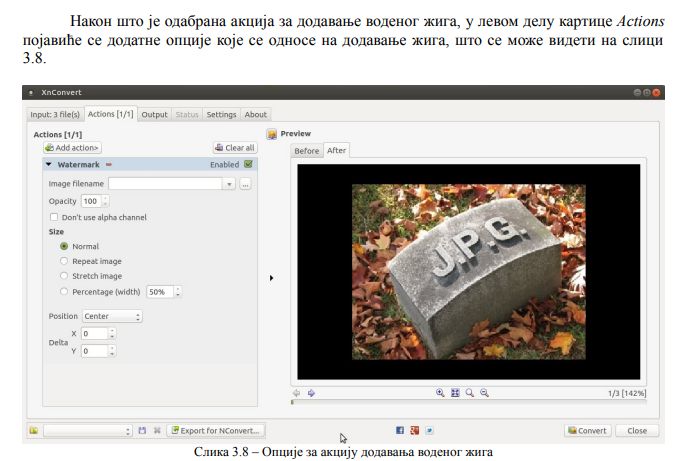Share on Facebook icon
Viewport: 674px width, 461px height.
(x=400, y=430)
